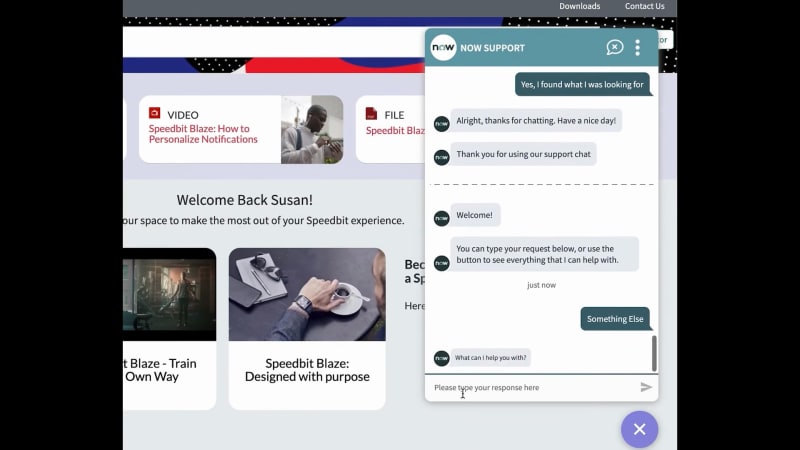Click 'Yes, I found what I was looking for' bubble
Image resolution: width=800 pixels, height=450 pixels.
pos(582,85)
